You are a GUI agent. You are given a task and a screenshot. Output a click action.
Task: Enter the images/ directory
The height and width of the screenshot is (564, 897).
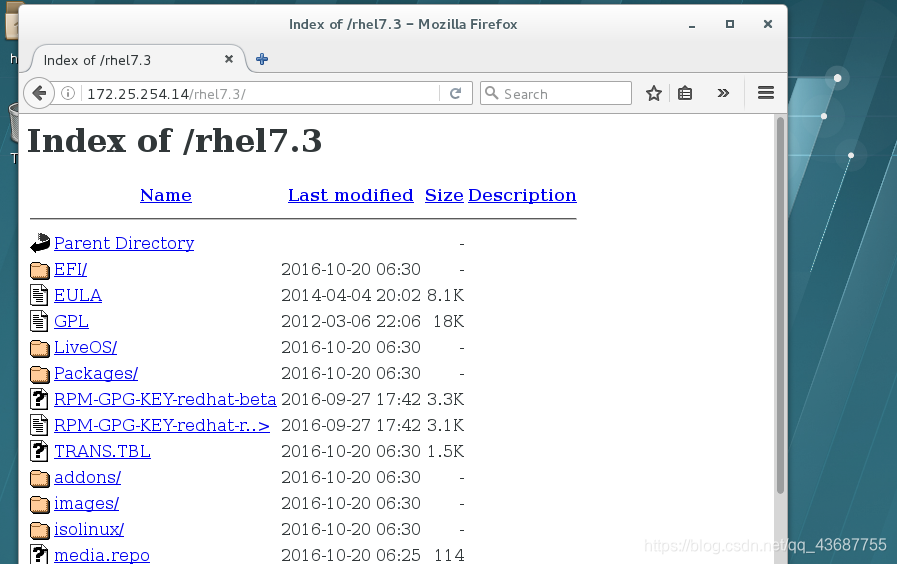tap(86, 503)
